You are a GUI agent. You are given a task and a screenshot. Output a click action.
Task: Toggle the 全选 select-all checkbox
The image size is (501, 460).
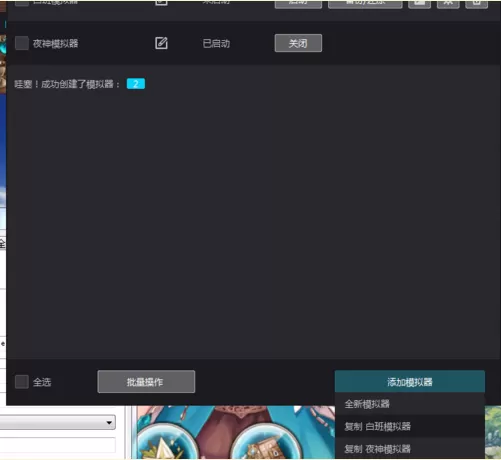click(22, 382)
